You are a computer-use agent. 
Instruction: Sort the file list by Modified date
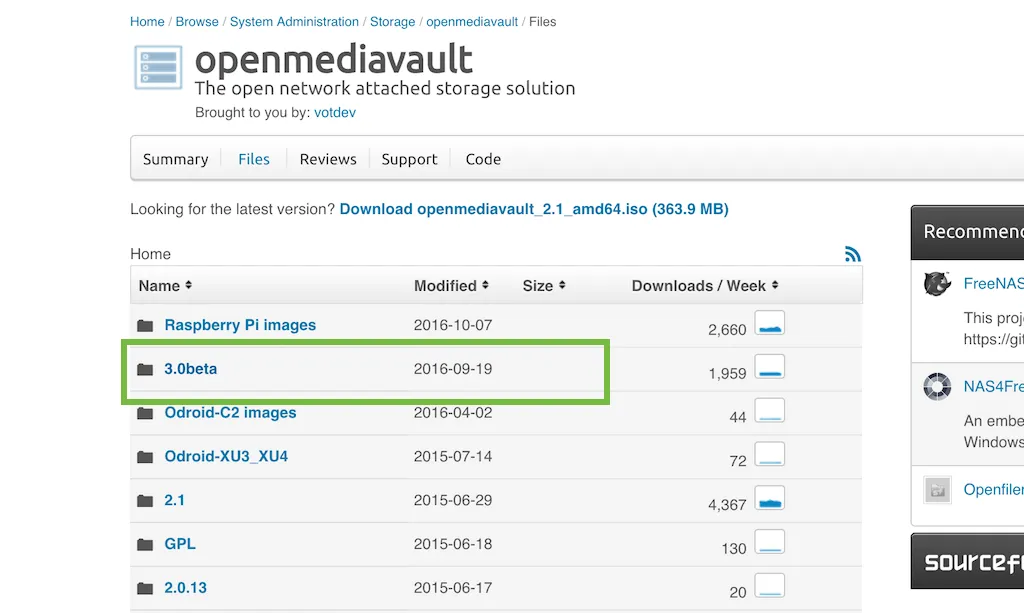[x=451, y=286]
